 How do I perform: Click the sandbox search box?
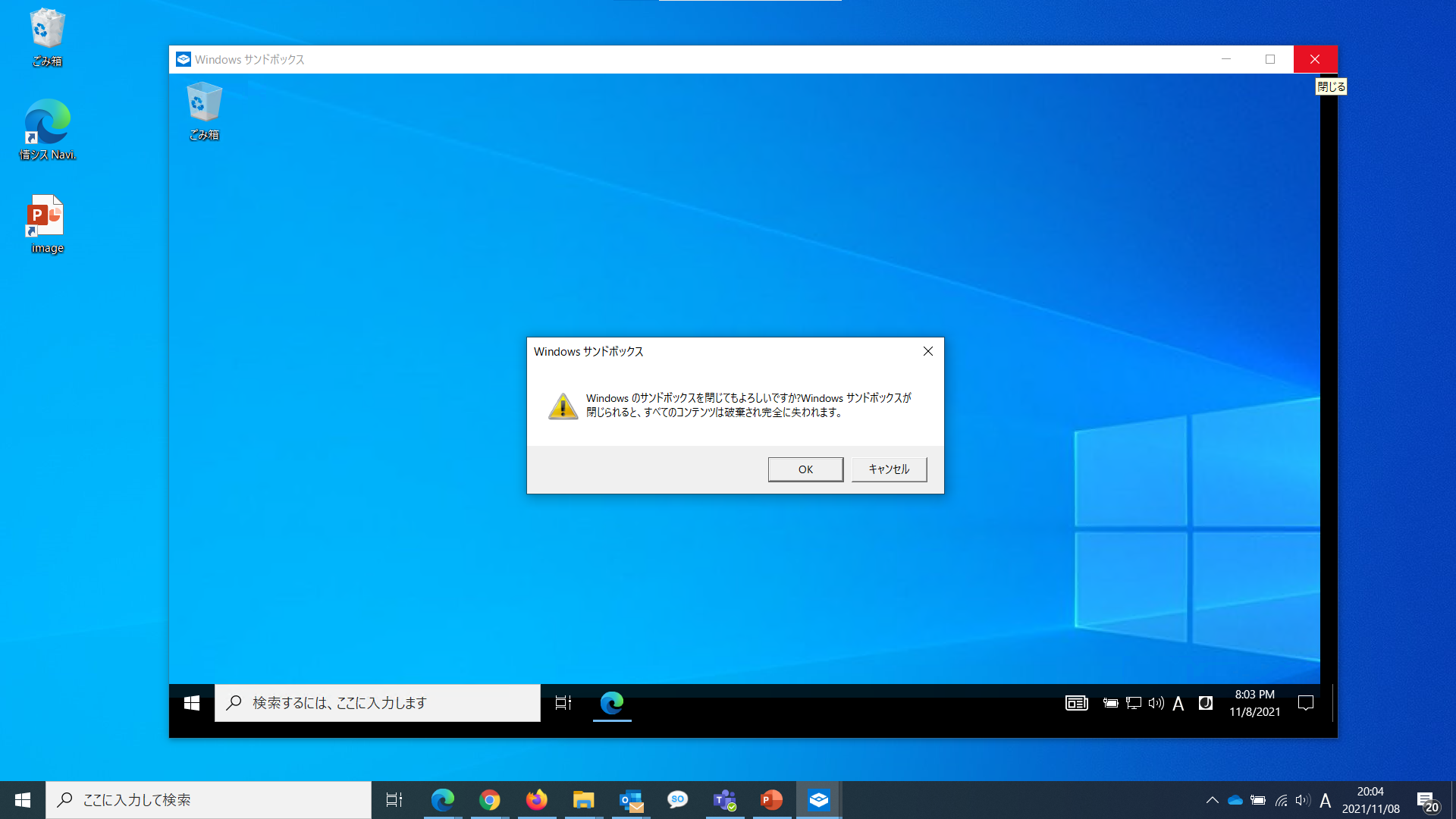pyautogui.click(x=378, y=703)
